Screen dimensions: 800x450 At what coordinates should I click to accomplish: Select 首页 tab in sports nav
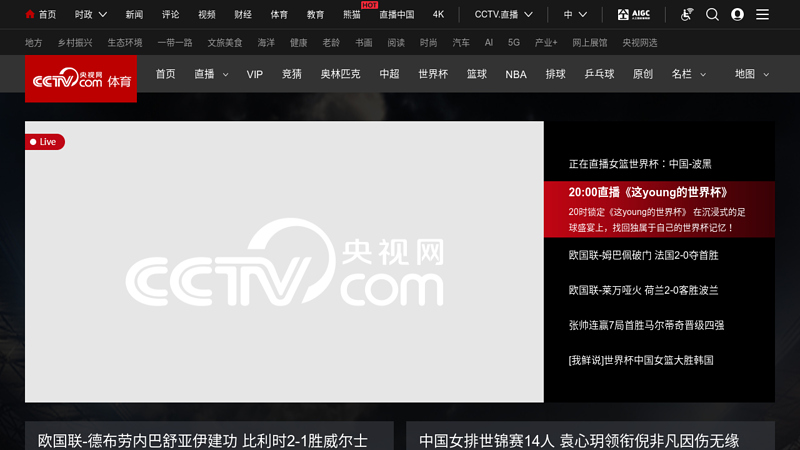165,74
